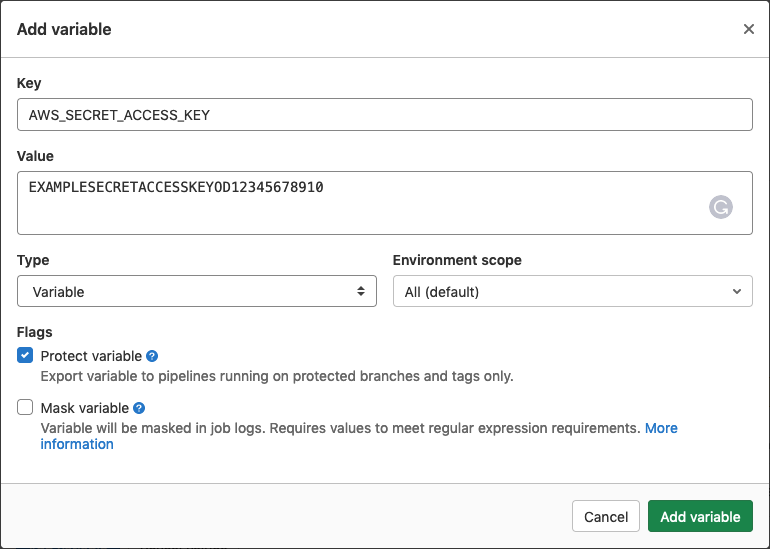The width and height of the screenshot is (770, 549).
Task: Enable the Mask variable checkbox
Action: point(25,407)
